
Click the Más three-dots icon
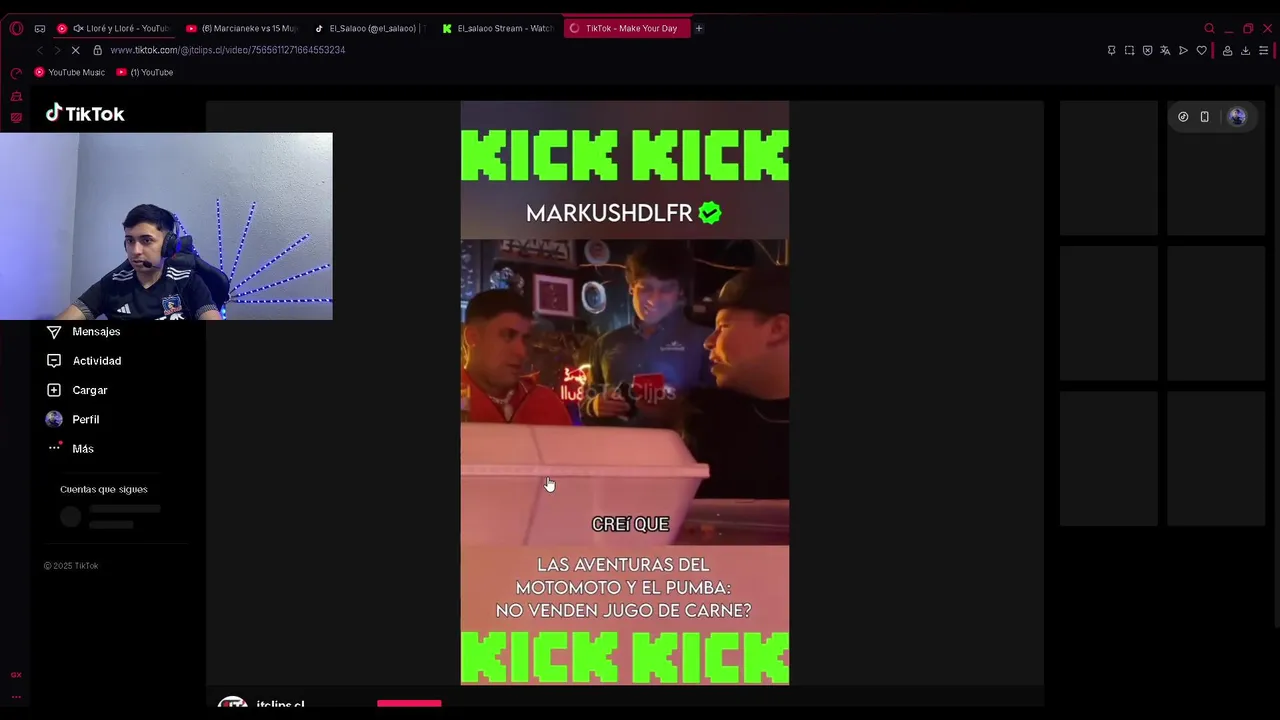[54, 448]
